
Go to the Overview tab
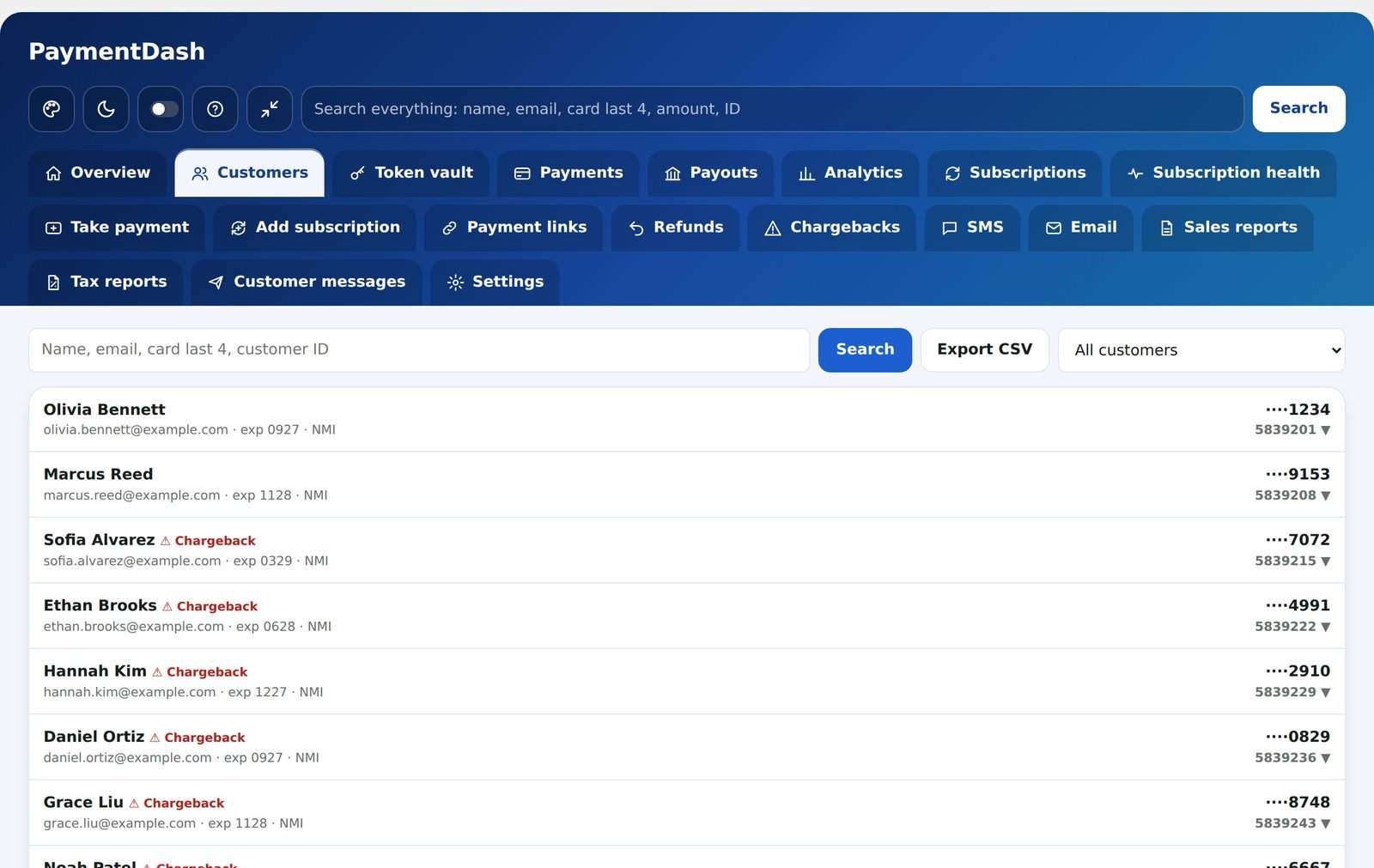[x=98, y=173]
